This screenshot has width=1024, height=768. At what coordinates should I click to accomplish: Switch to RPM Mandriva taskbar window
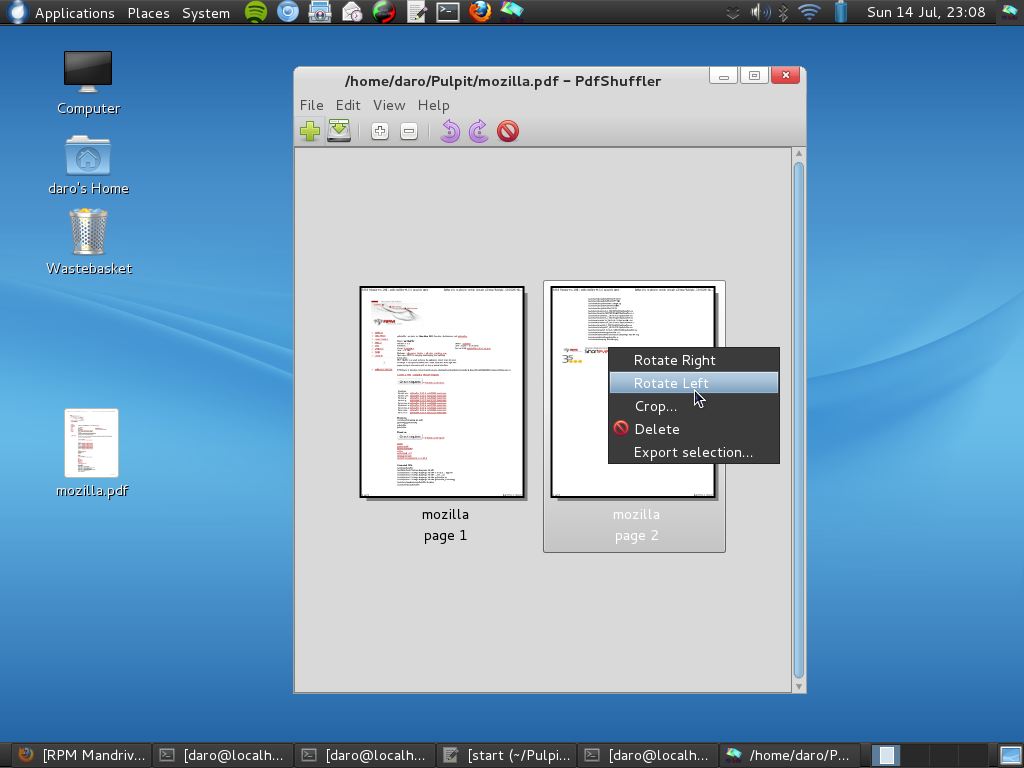coord(82,755)
